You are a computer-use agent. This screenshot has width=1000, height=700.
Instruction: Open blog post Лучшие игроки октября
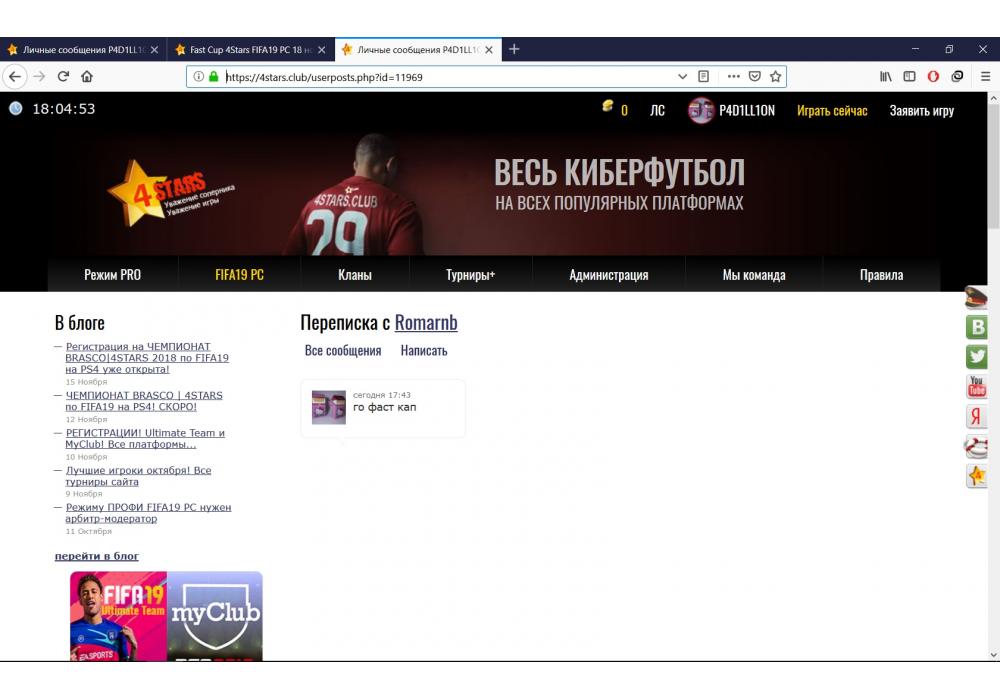[x=138, y=476]
